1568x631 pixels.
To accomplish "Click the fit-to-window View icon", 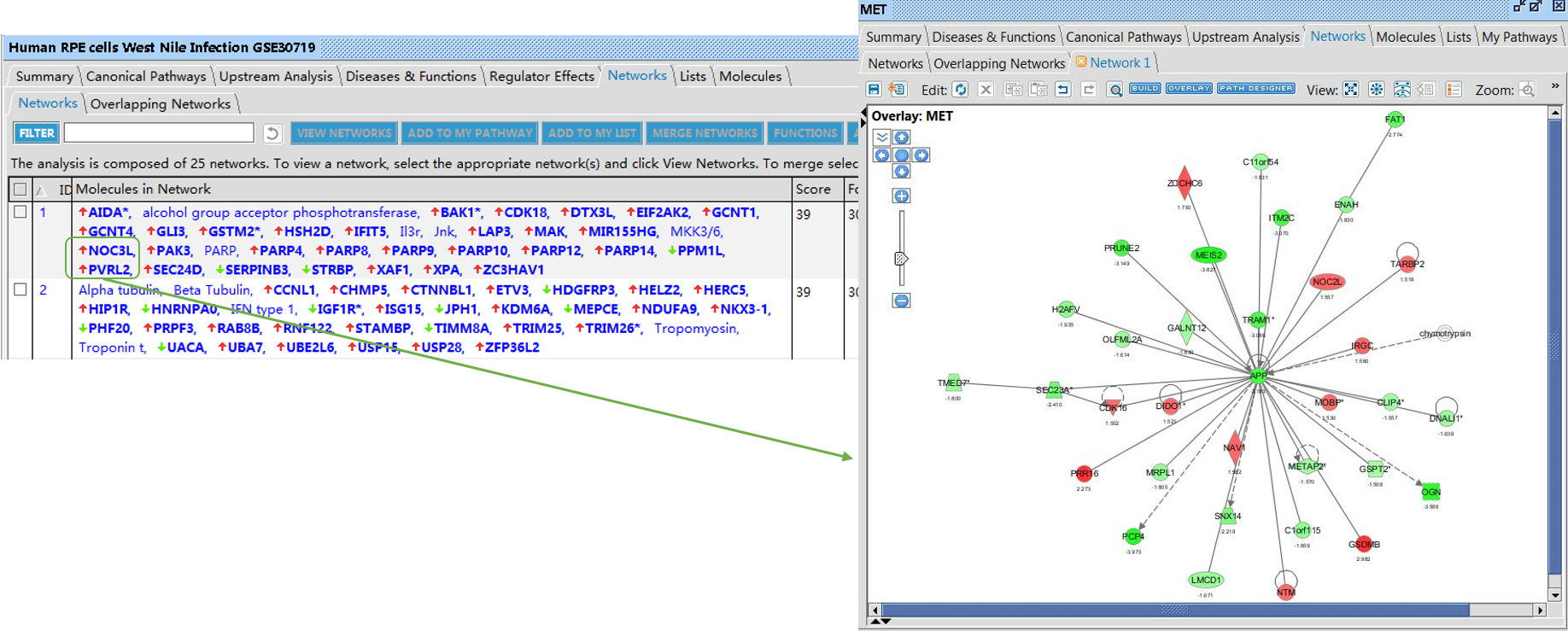I will click(x=1351, y=90).
